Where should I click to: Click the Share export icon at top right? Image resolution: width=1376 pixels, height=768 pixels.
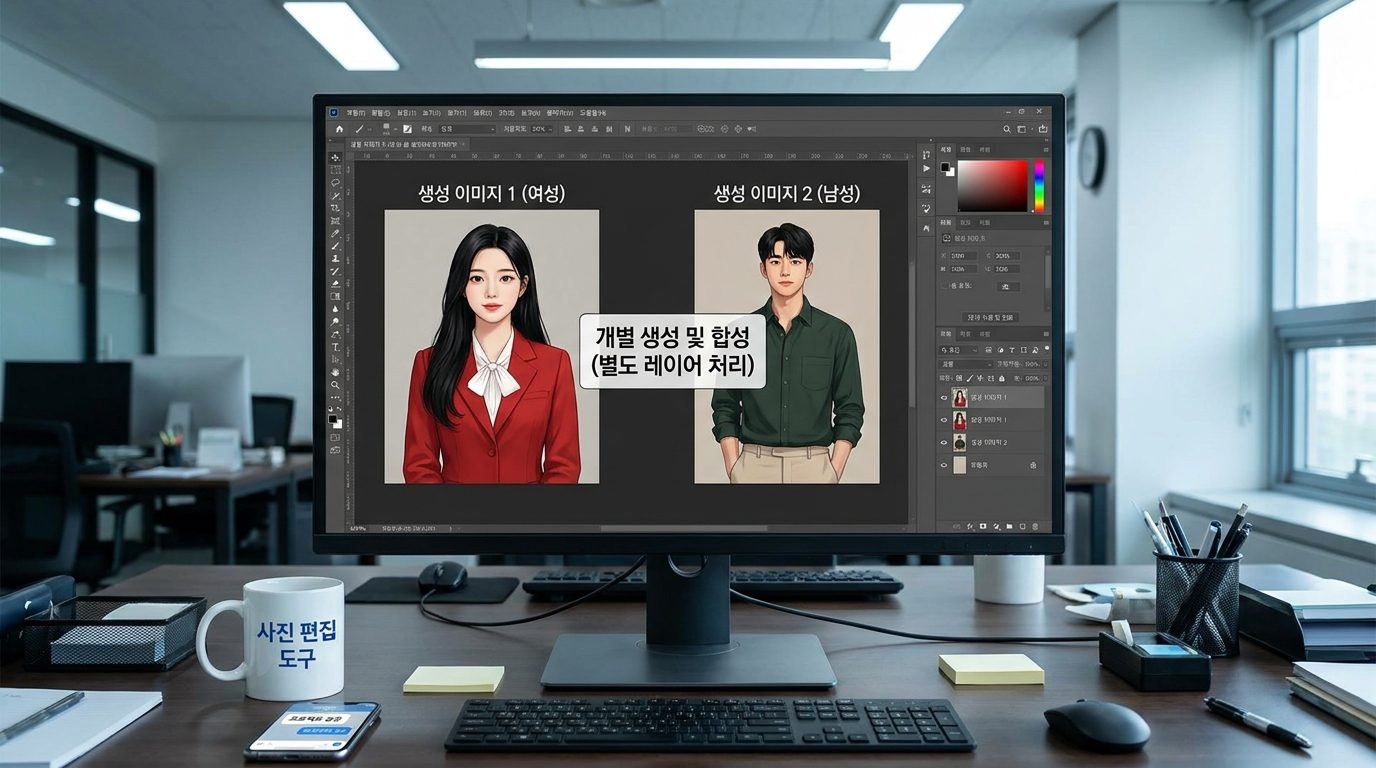1043,129
